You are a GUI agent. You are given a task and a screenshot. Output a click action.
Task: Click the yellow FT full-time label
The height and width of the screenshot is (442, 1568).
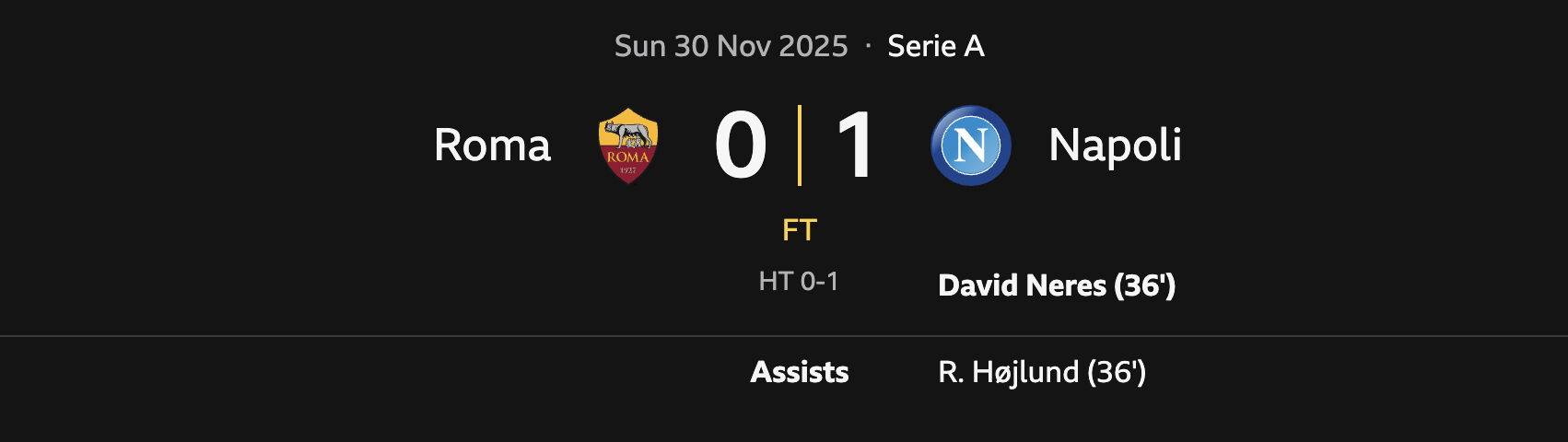pos(800,230)
